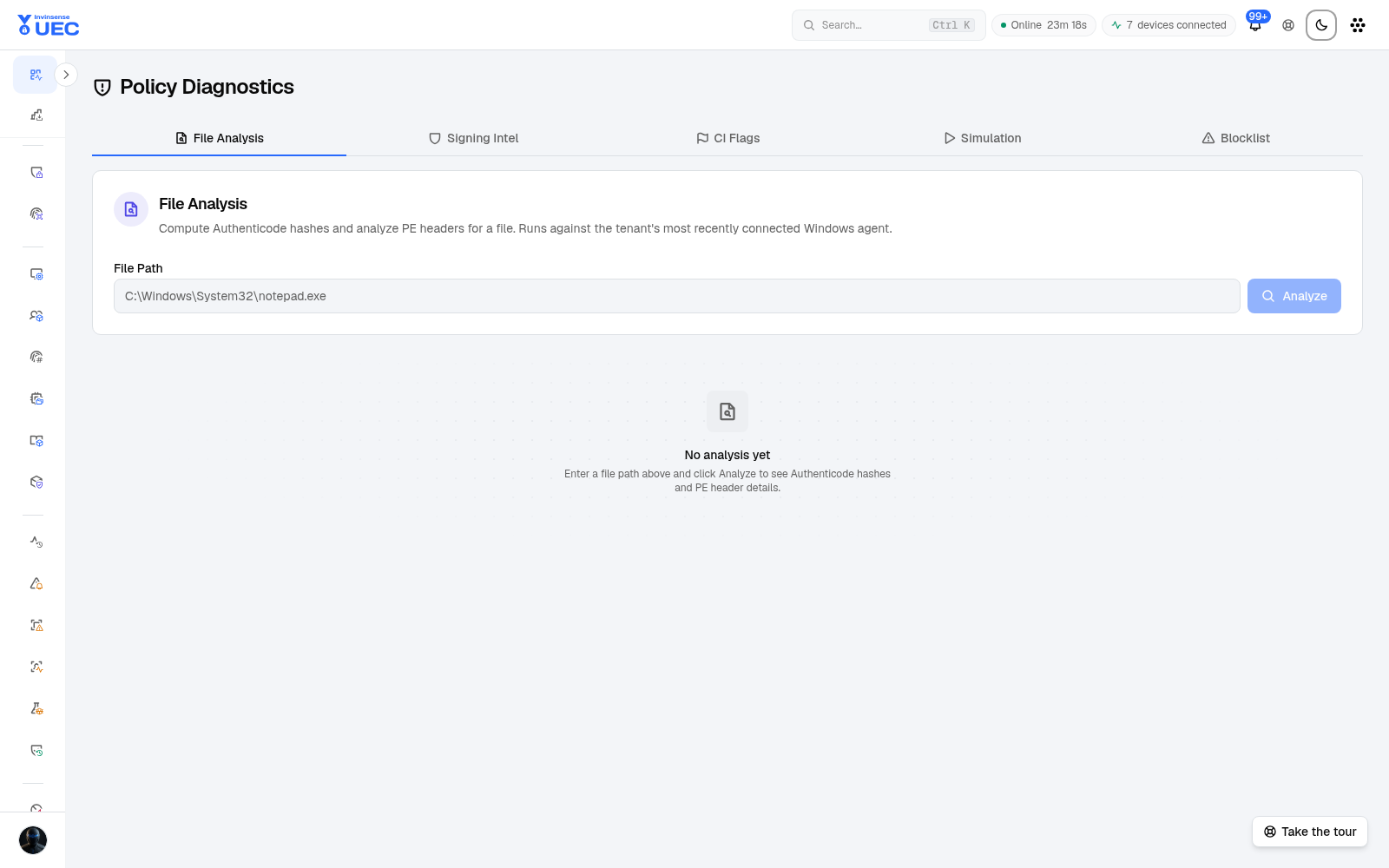Click the Invinsense UEC logo

coord(49,25)
